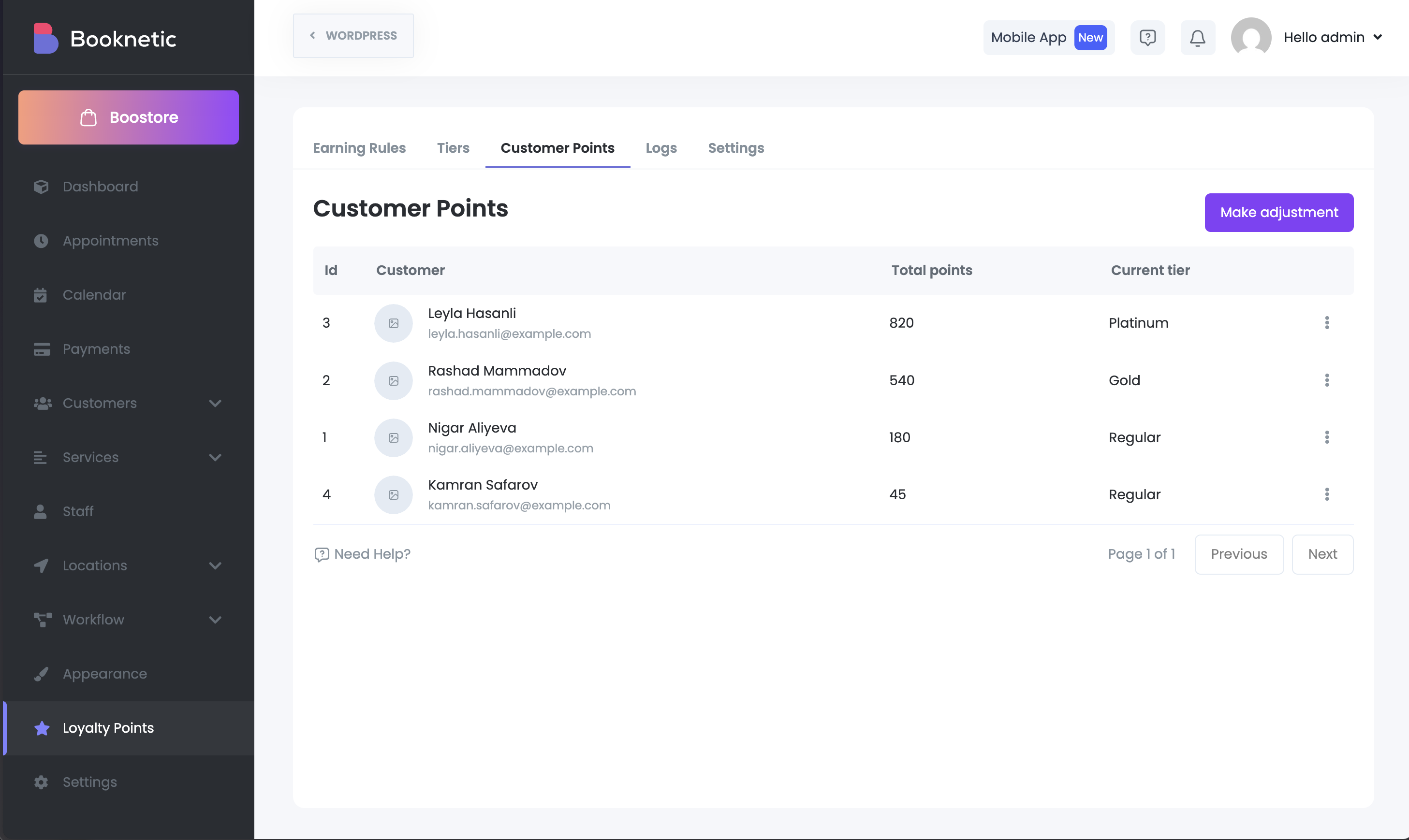Expand the Customers sidebar submenu

click(x=215, y=403)
